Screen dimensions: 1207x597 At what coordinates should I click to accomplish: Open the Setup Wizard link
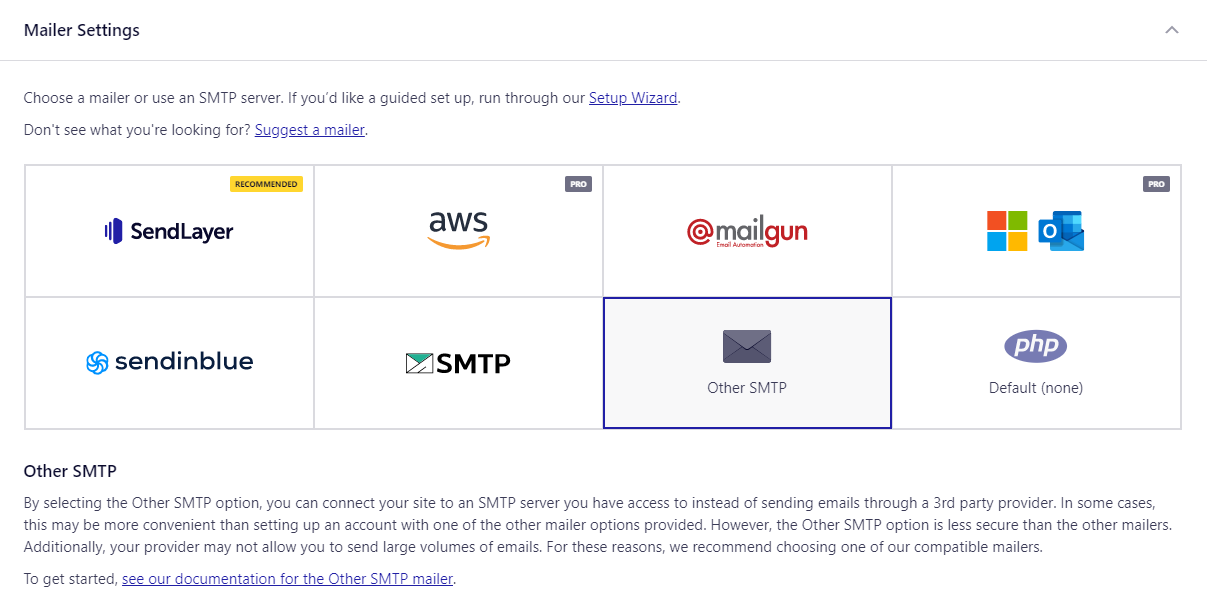[x=633, y=98]
